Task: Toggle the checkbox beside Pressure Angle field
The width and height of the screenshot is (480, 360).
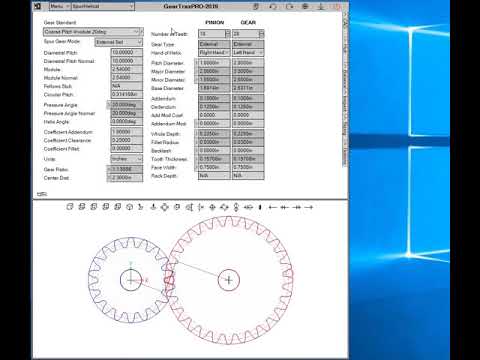Action: pos(109,105)
